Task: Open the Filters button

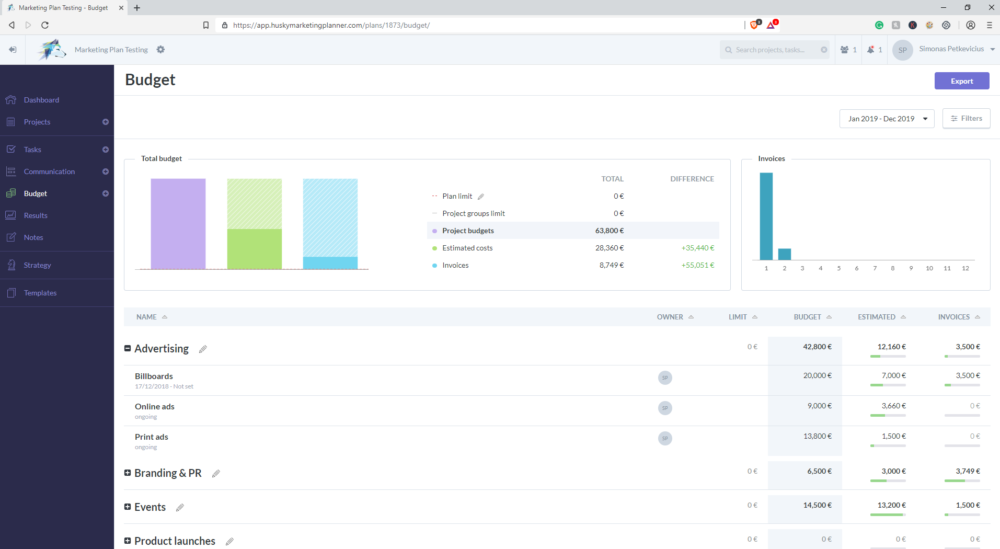Action: coord(966,119)
